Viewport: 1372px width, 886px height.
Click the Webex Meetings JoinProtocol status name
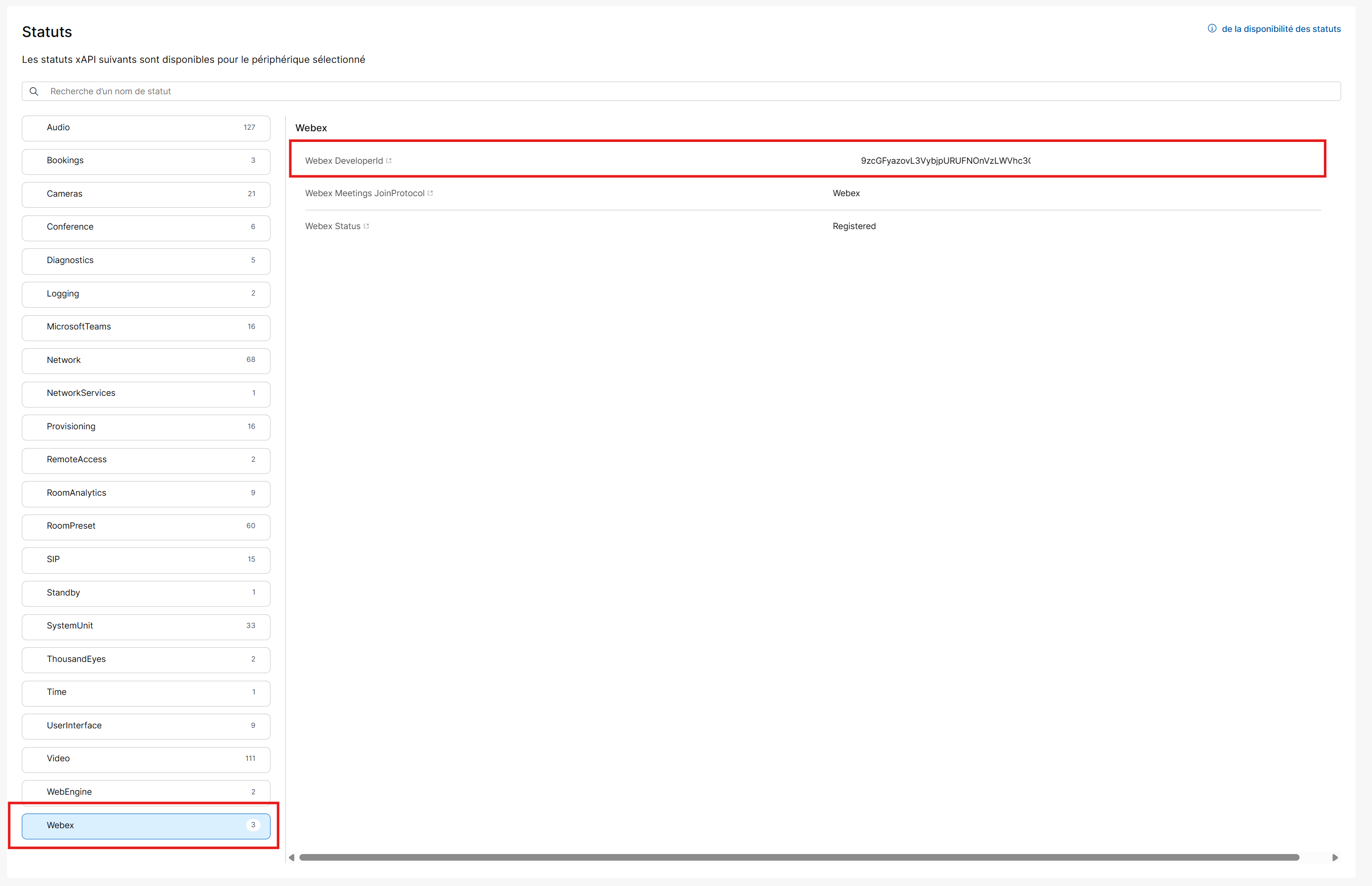(x=365, y=193)
